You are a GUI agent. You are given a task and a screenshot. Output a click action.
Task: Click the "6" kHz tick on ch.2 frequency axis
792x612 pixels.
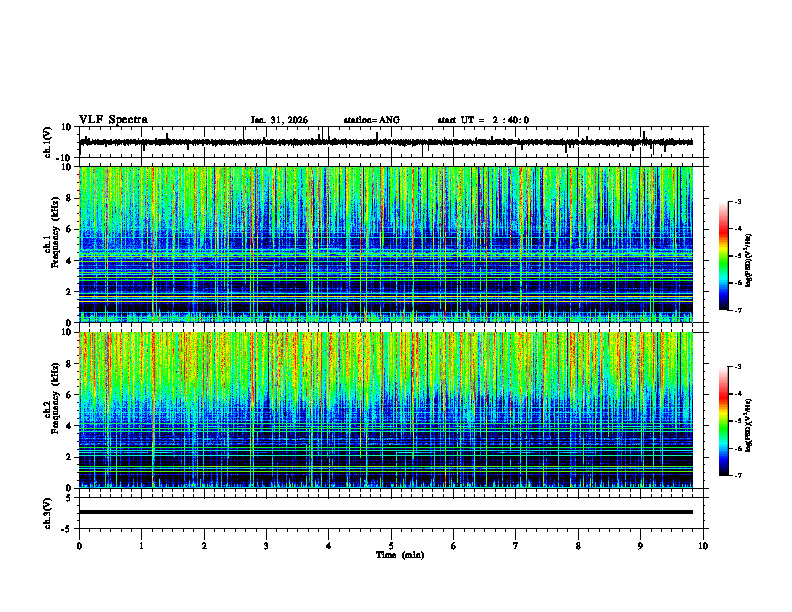click(x=70, y=395)
